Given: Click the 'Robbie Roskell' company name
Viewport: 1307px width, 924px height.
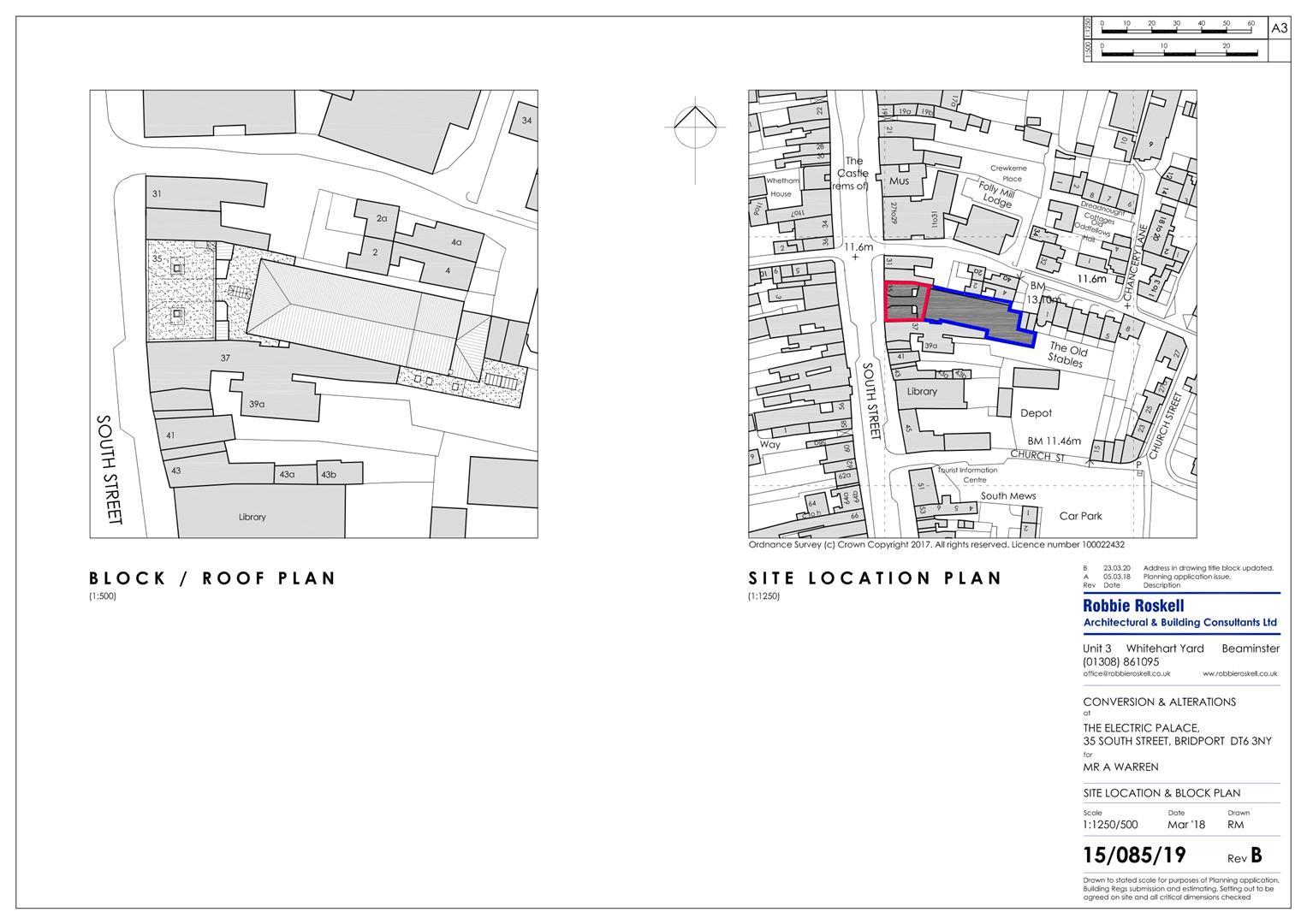Looking at the screenshot, I should tap(1133, 606).
